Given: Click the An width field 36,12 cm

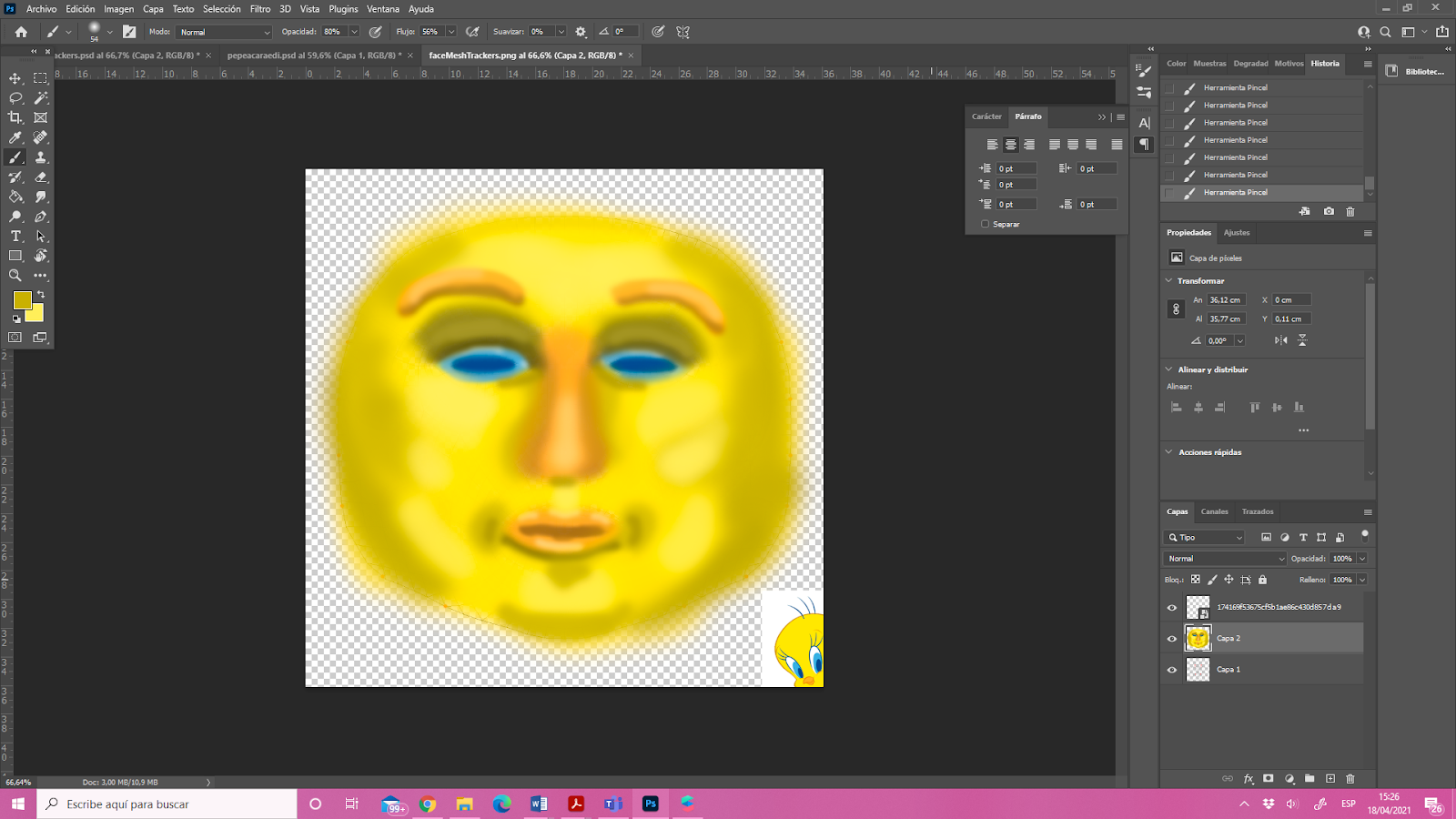Looking at the screenshot, I should click(1226, 300).
